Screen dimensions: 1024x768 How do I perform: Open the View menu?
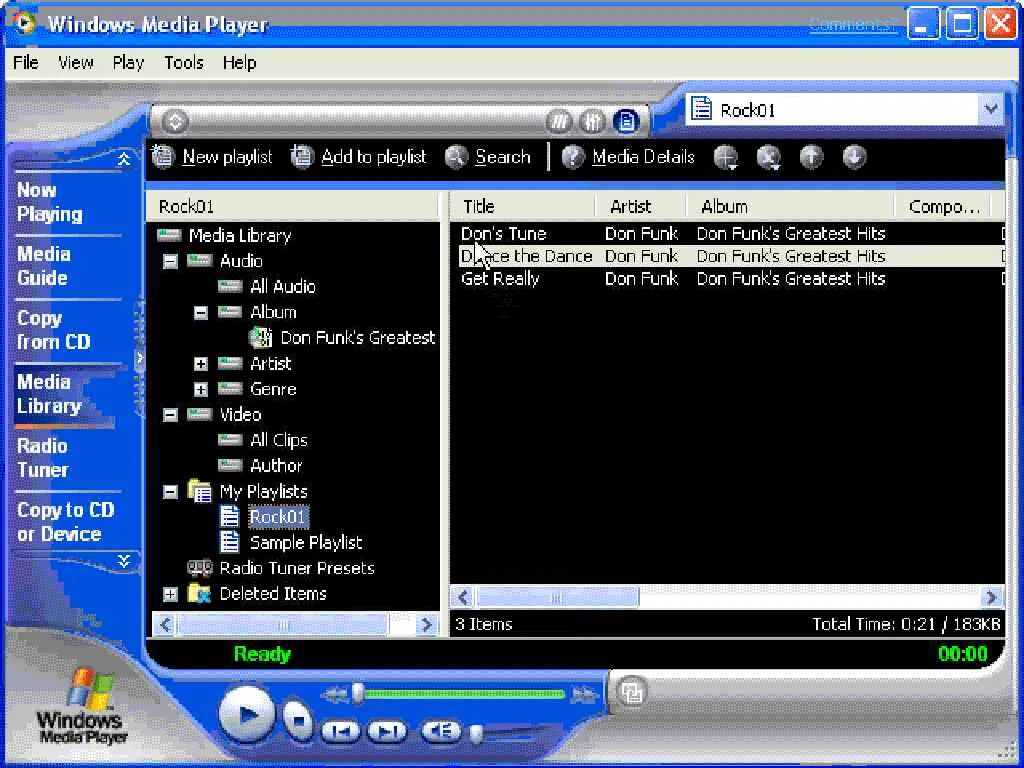(x=76, y=63)
